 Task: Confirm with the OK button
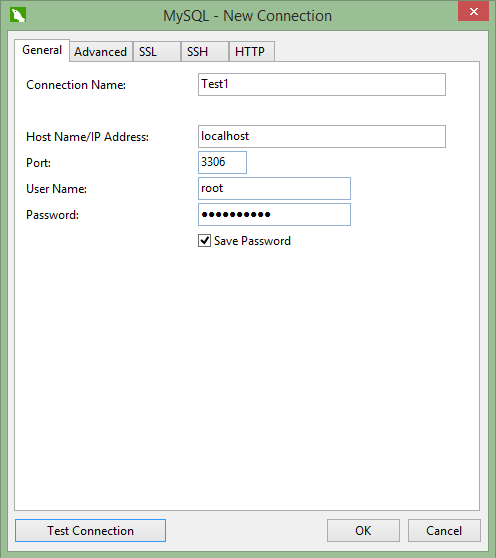[x=363, y=531]
